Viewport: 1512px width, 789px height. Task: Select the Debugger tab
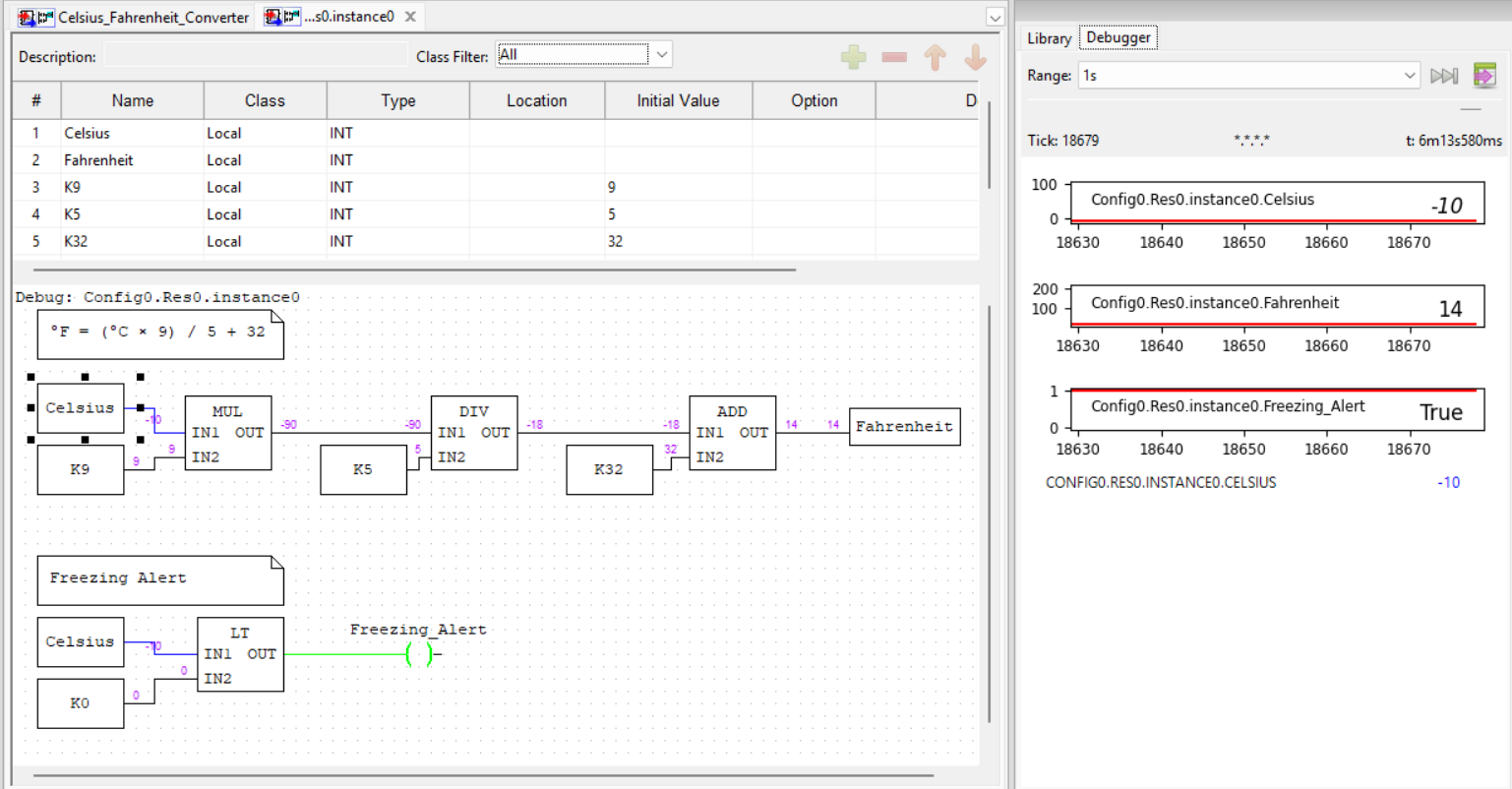tap(1119, 37)
